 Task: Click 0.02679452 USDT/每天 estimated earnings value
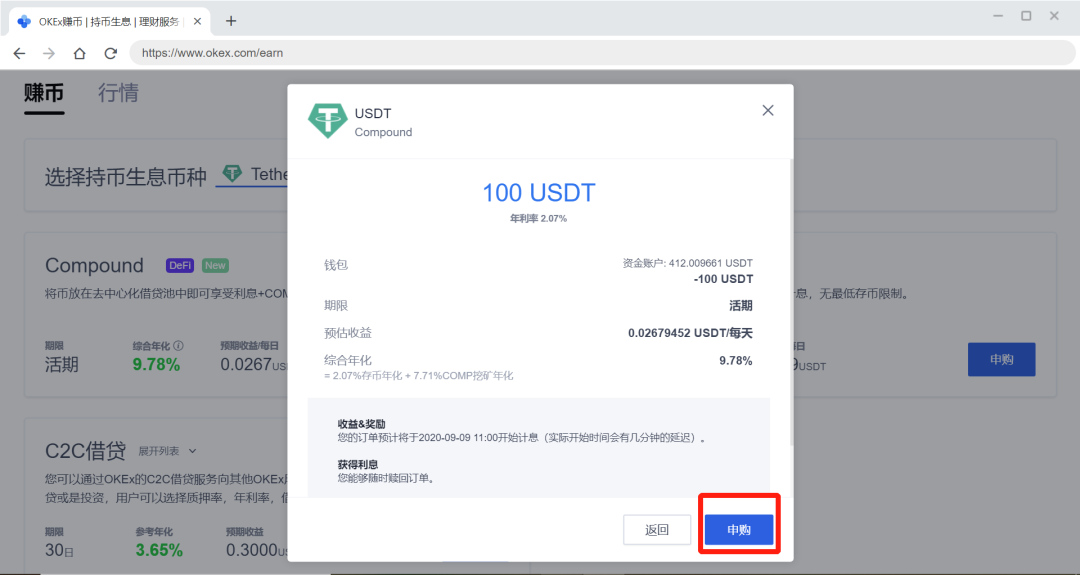690,333
